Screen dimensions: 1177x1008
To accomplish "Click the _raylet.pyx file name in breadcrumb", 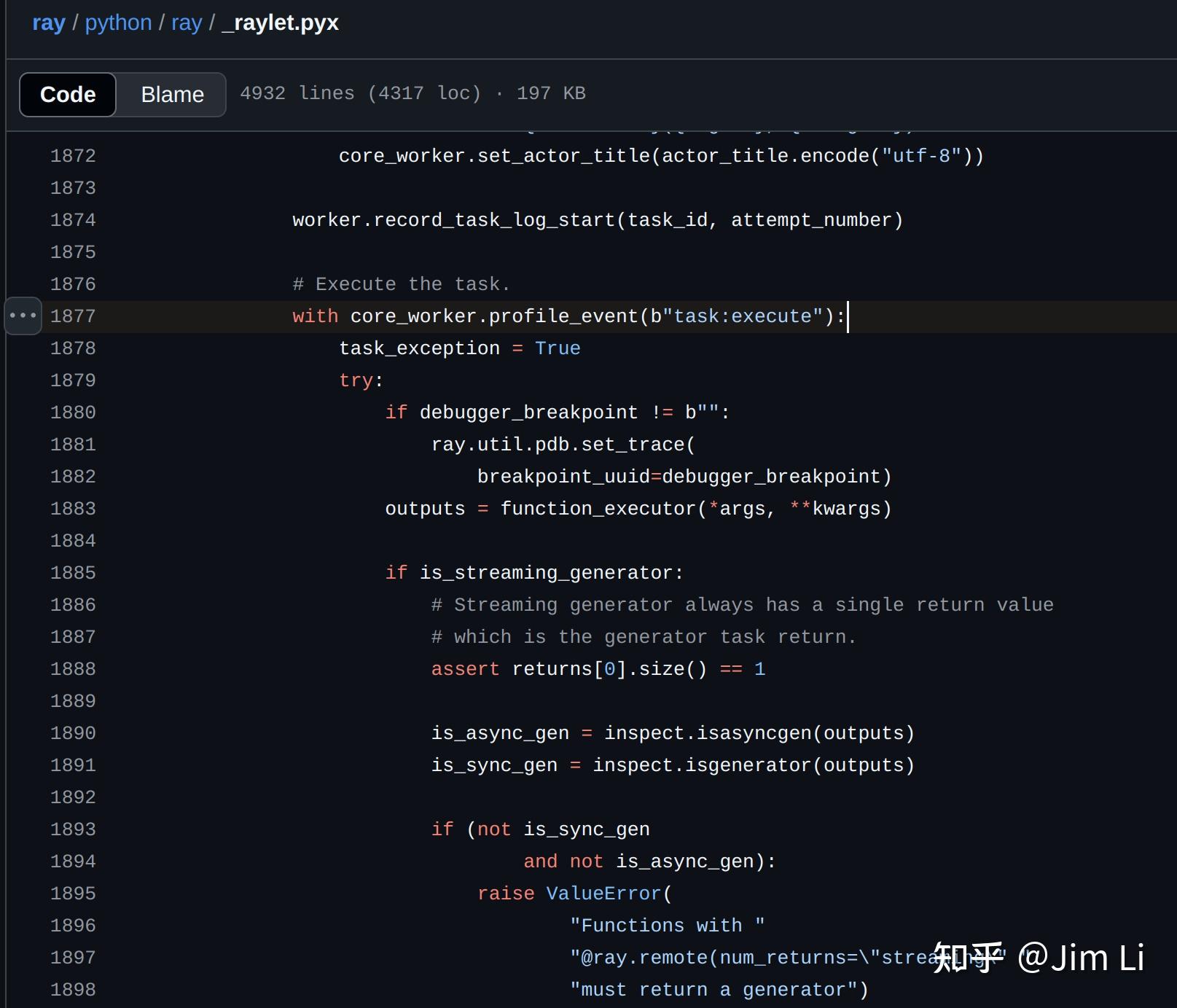I will point(281,23).
